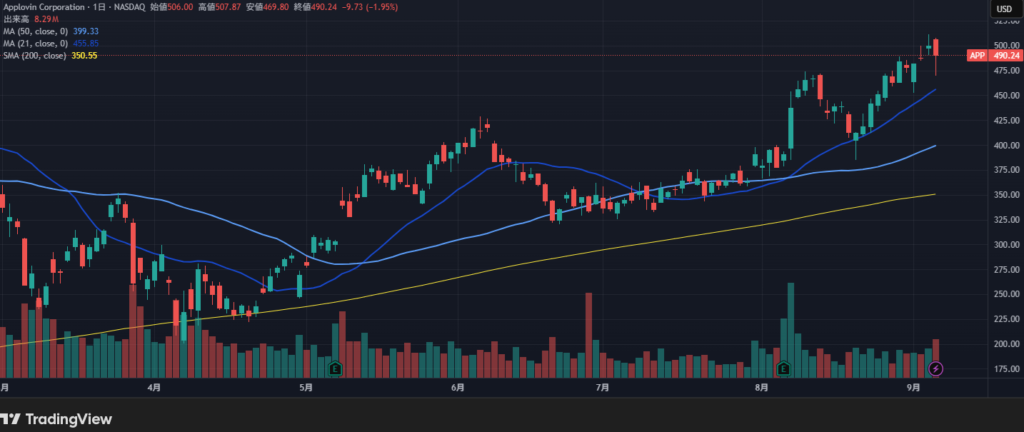This screenshot has width=1024, height=432.
Task: Click the 475.00 price axis label
Action: point(1006,70)
